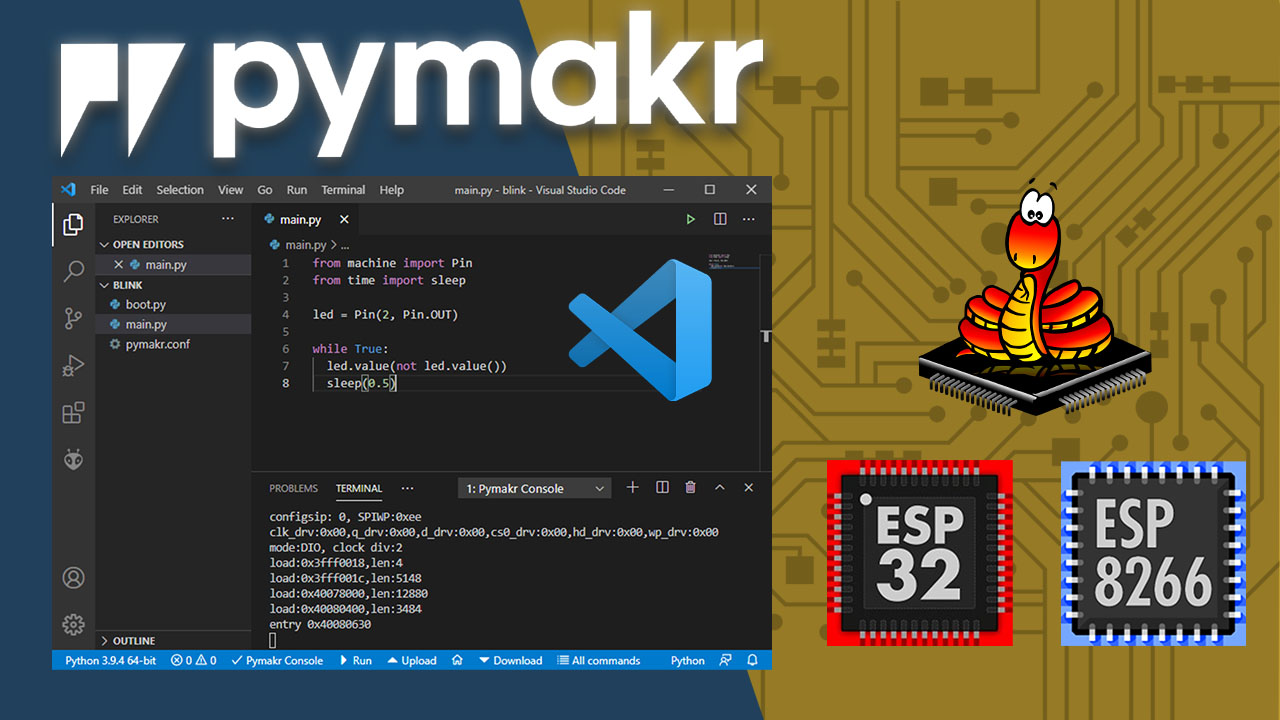The image size is (1280, 720).
Task: Open the '1: Pymakr Console' terminal dropdown
Action: coord(533,487)
